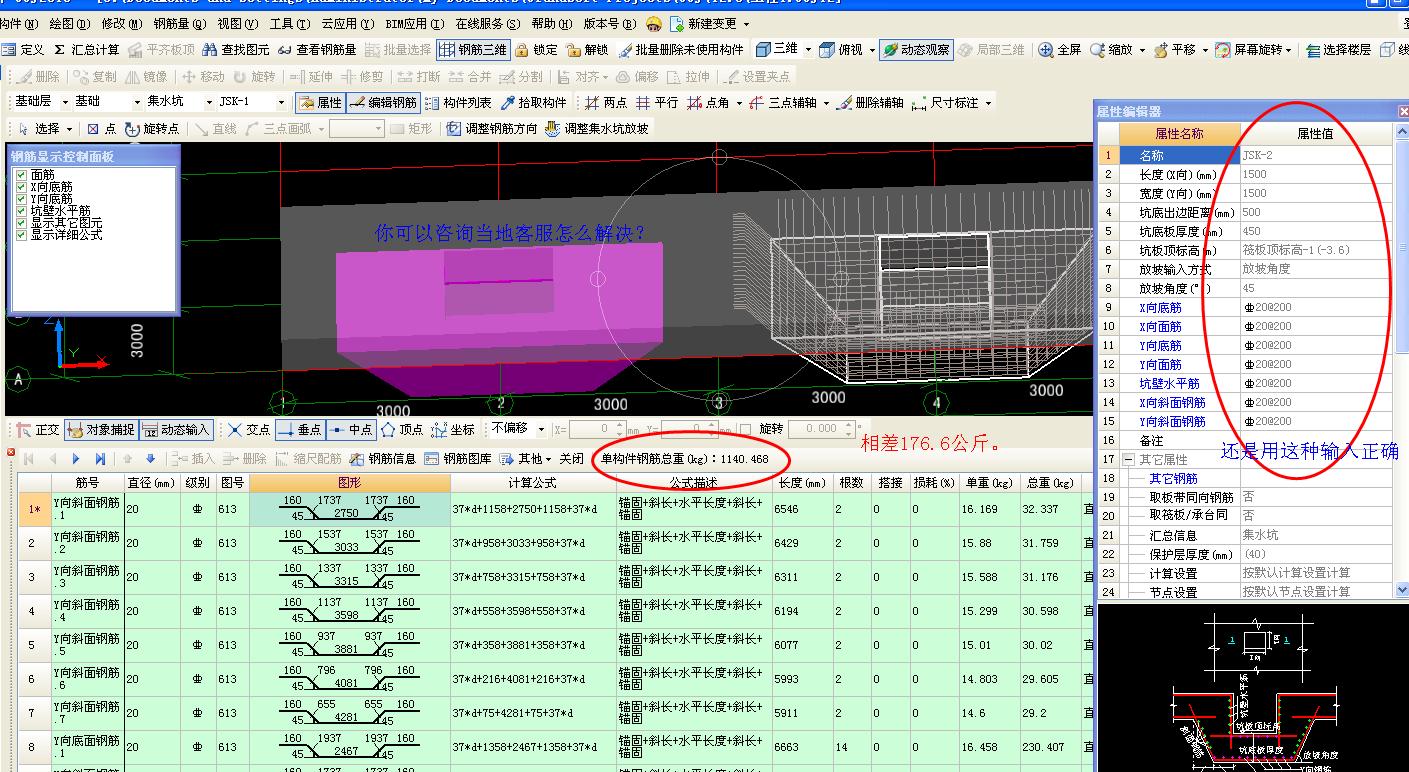Click the 图形 column header
This screenshot has width=1409, height=772.
(349, 483)
